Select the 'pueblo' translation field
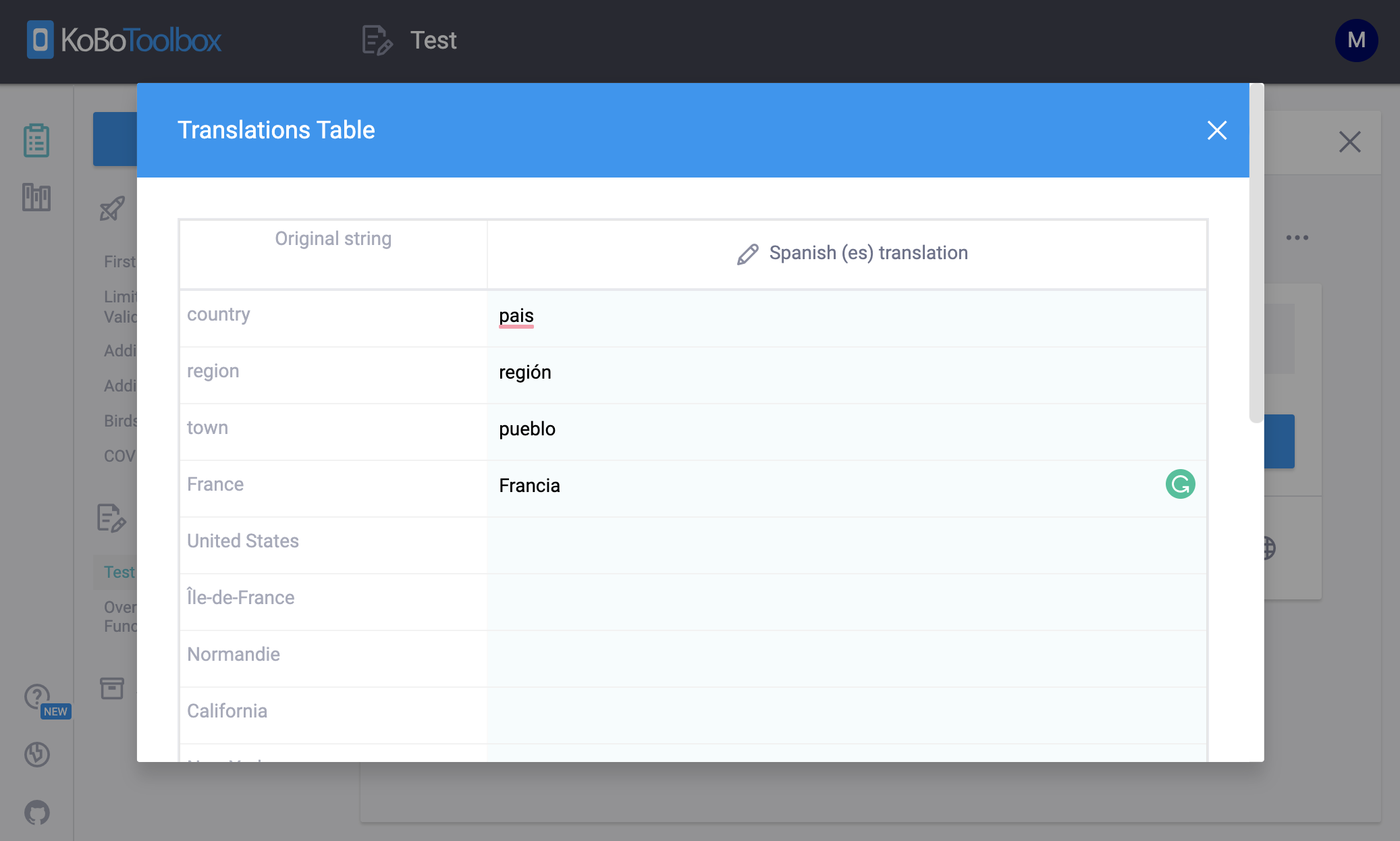Viewport: 1400px width, 841px height. pyautogui.click(x=846, y=430)
